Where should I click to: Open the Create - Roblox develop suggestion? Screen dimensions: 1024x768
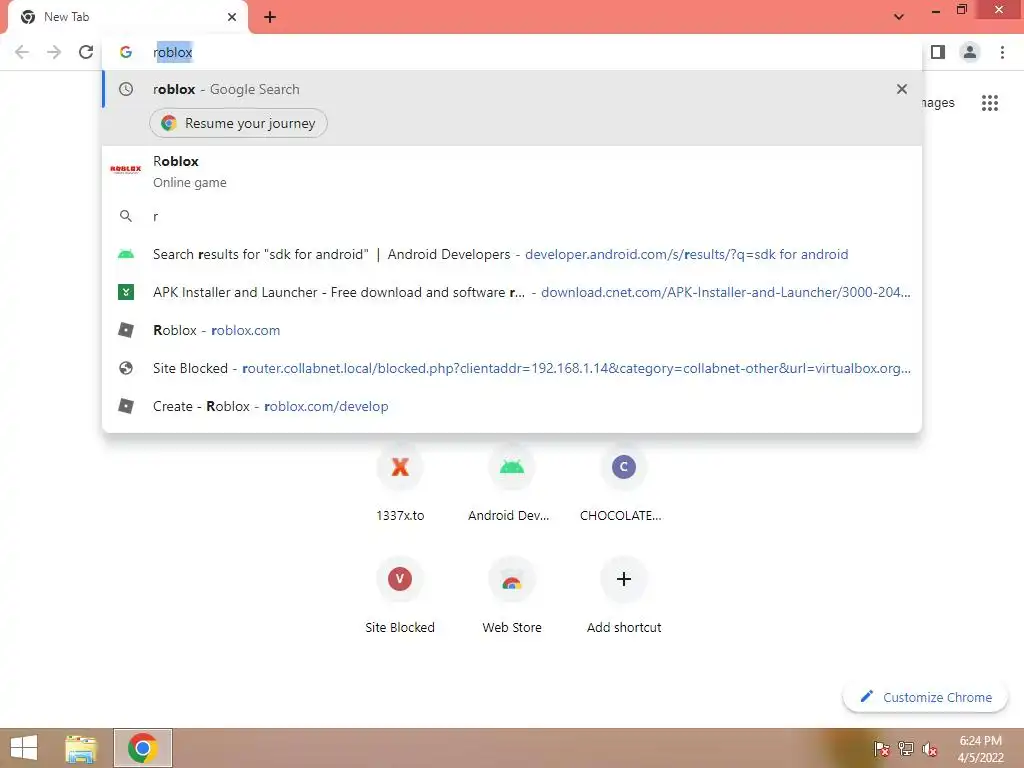tap(512, 406)
